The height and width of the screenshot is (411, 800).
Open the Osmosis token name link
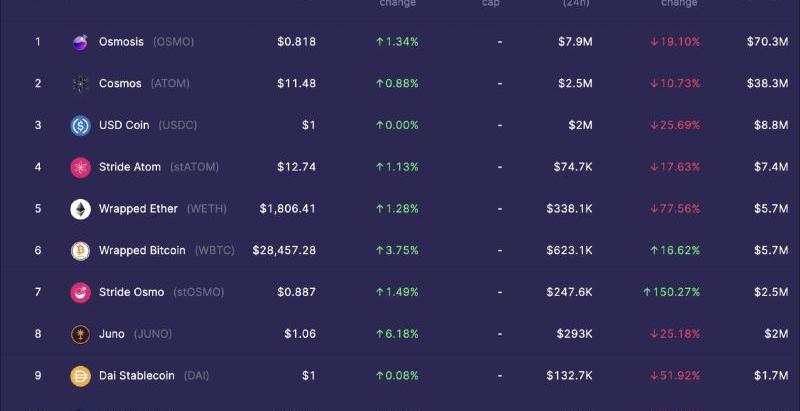[x=121, y=42]
